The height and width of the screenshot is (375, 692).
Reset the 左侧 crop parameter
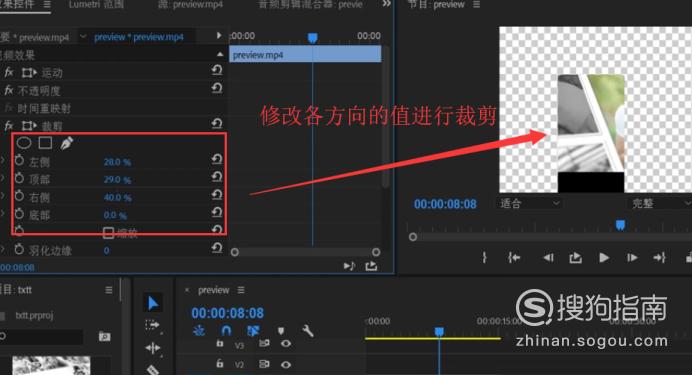click(x=217, y=159)
